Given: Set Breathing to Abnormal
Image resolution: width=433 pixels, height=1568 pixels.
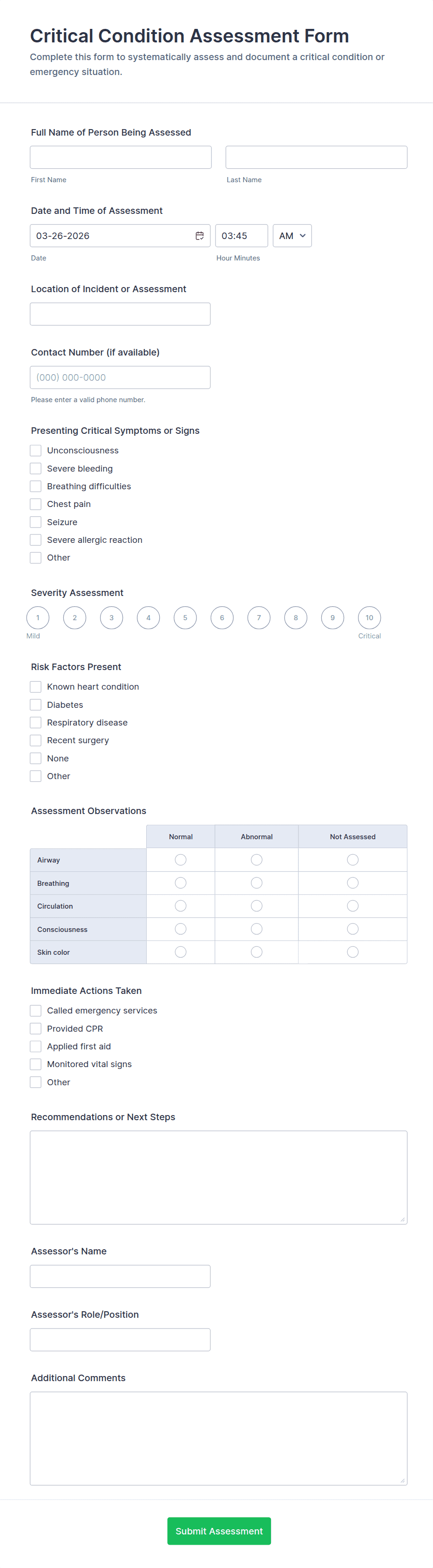Looking at the screenshot, I should [257, 883].
